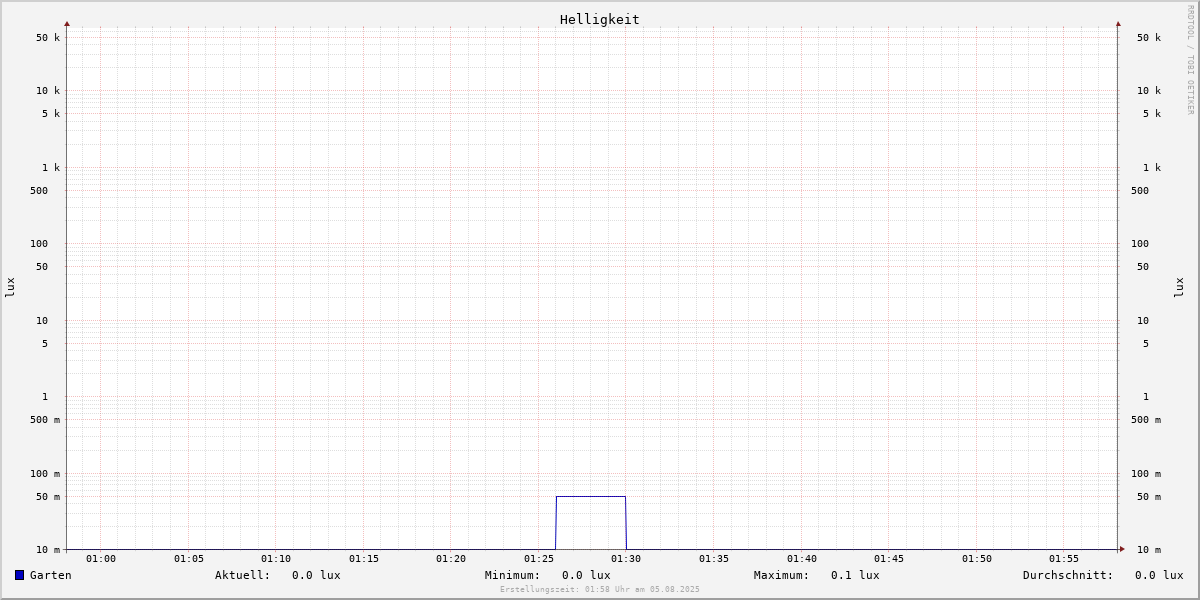1200x600 pixels.
Task: Select the '5 k' label on left axis
Action: (x=51, y=114)
